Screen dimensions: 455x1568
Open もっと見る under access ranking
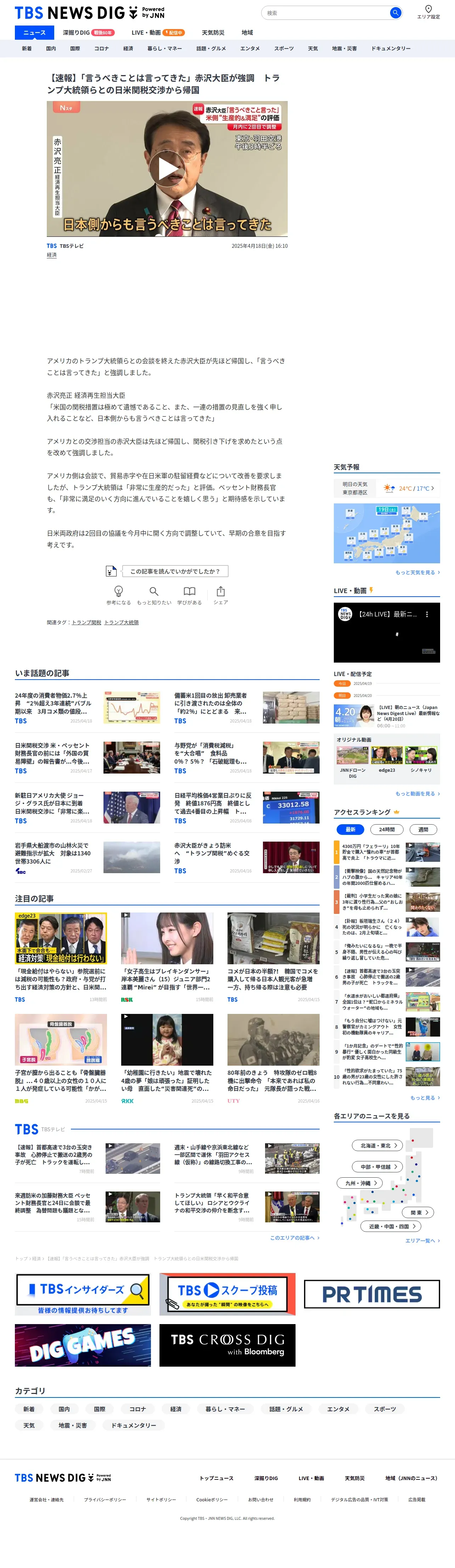point(425,1098)
